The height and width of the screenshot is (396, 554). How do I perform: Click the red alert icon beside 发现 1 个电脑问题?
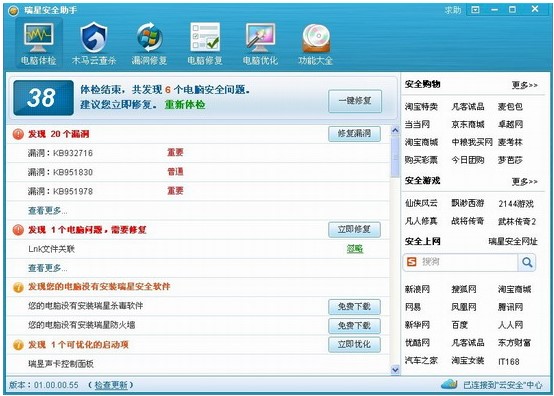coord(18,230)
